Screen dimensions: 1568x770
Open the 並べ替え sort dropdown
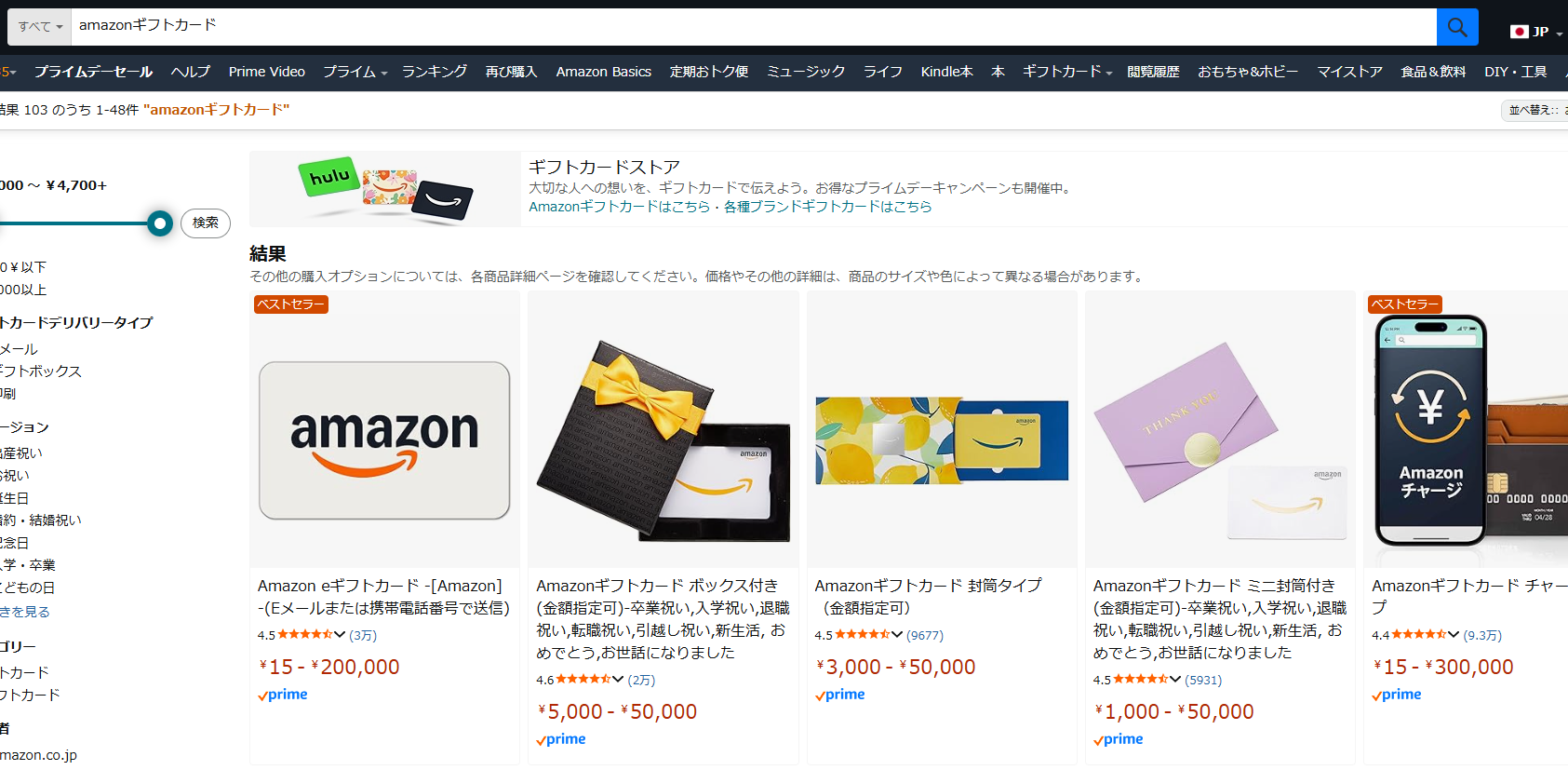tap(1534, 110)
